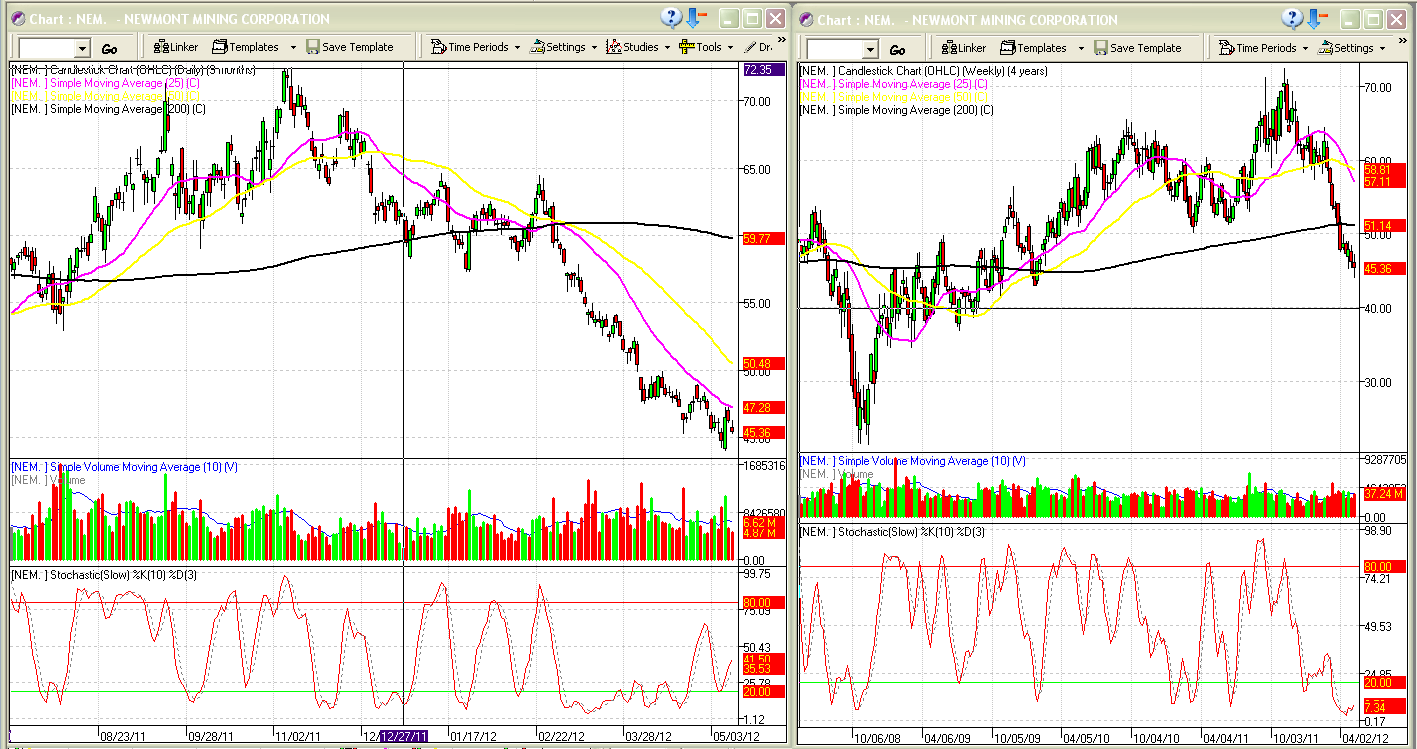Click the 11/02/11 date on the daily chart axis
This screenshot has width=1417, height=749.
(298, 736)
